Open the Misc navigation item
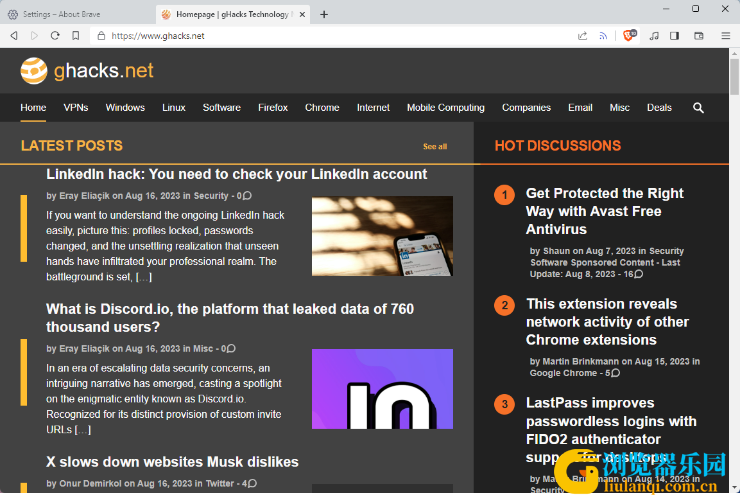This screenshot has width=740, height=496. click(619, 108)
